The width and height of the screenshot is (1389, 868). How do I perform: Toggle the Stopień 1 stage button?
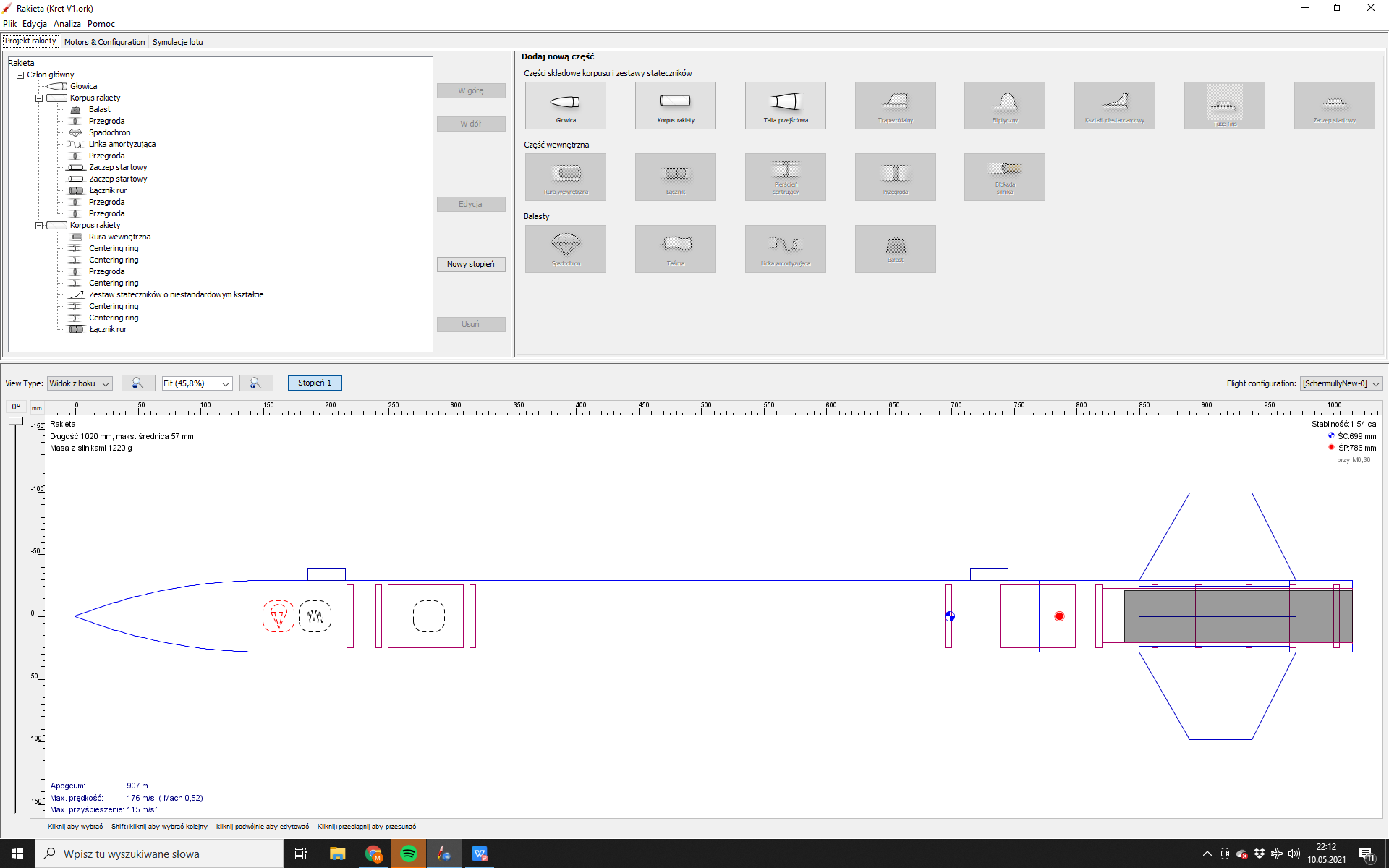(315, 383)
